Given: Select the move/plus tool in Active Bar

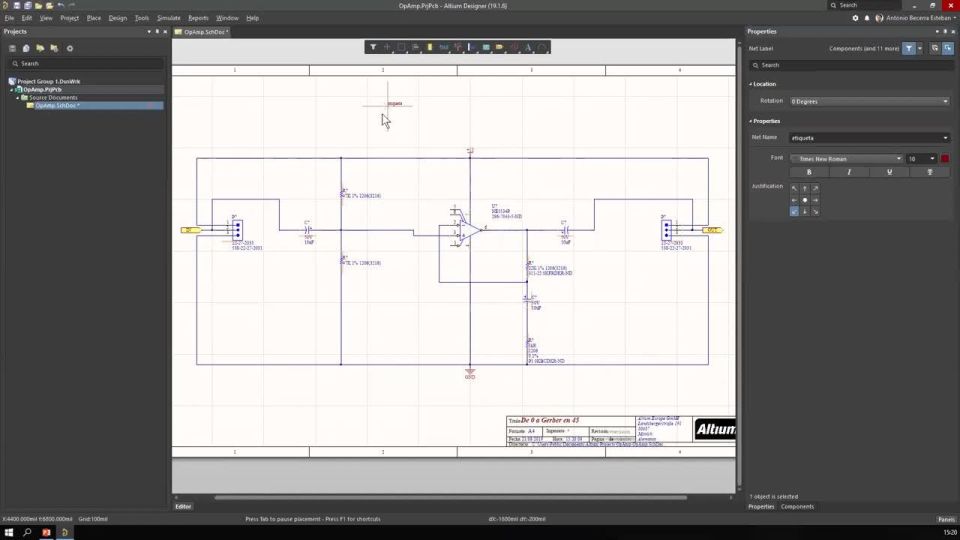Looking at the screenshot, I should point(387,47).
